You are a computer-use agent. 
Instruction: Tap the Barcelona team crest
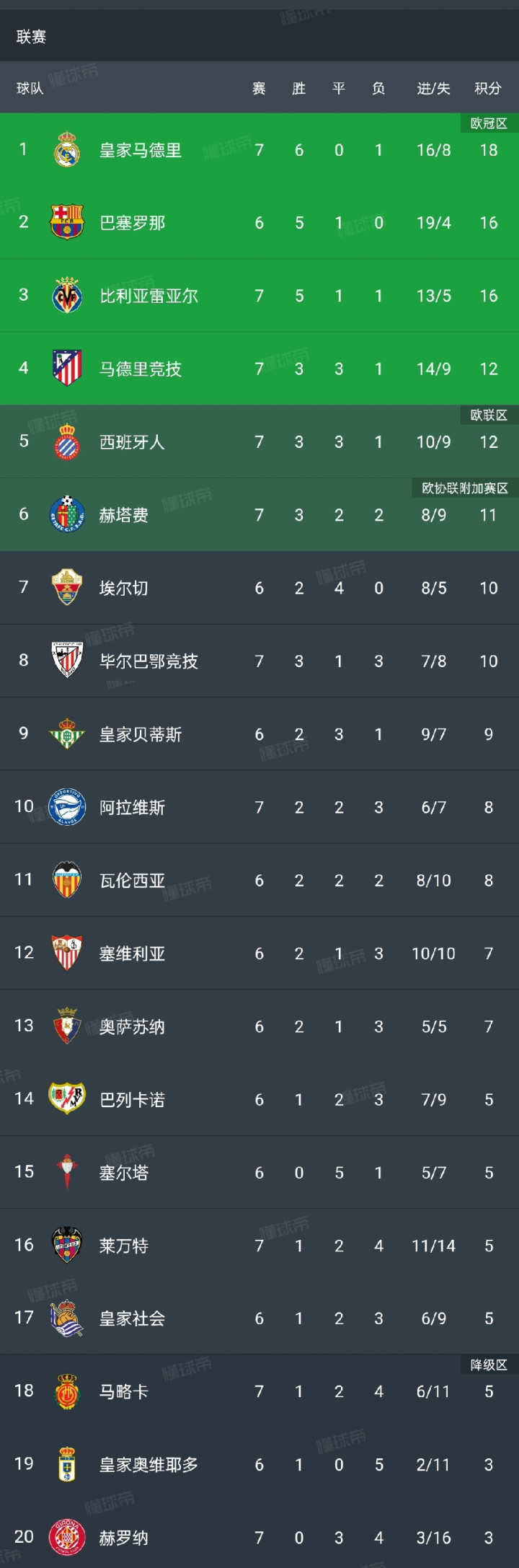[x=67, y=223]
